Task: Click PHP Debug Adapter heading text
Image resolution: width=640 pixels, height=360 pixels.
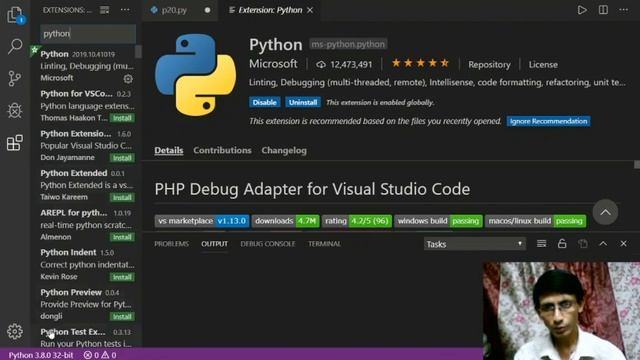Action: (x=312, y=189)
